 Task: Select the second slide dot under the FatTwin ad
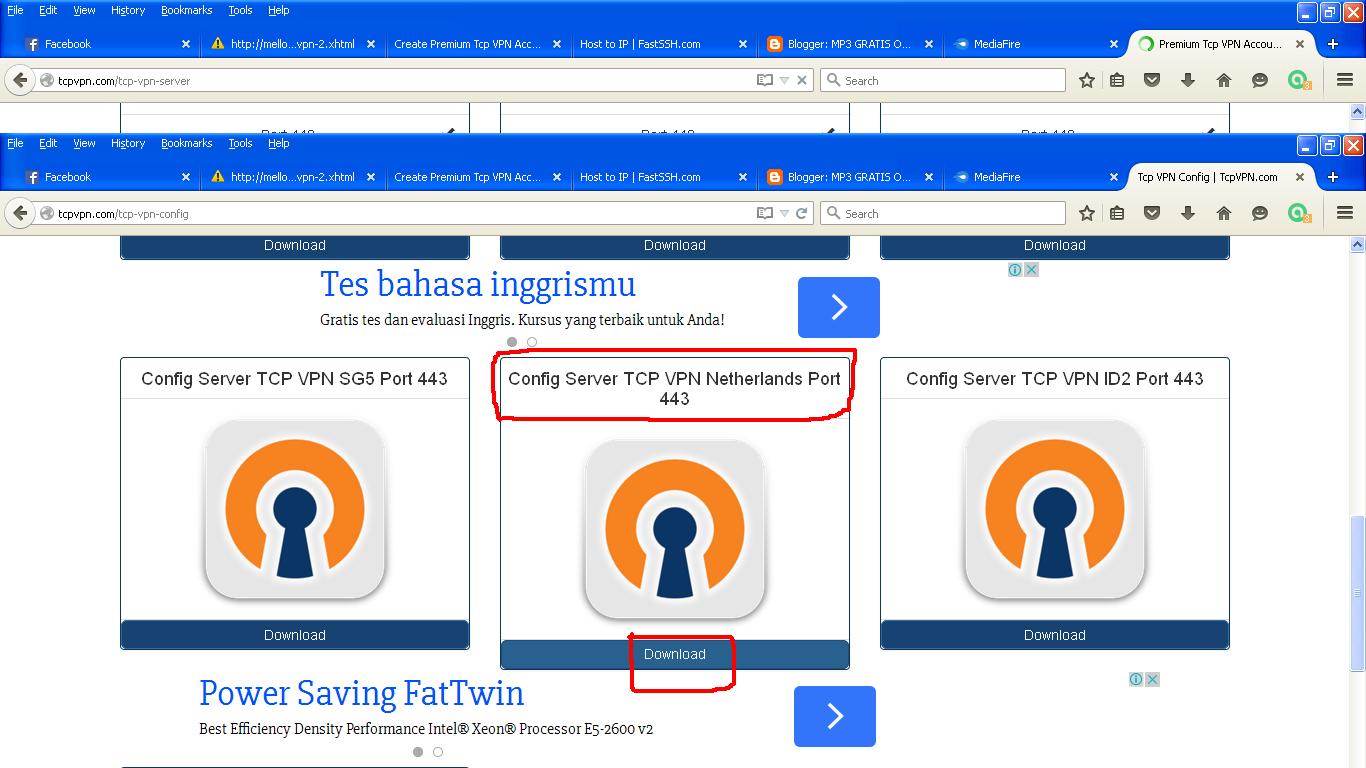tap(438, 752)
